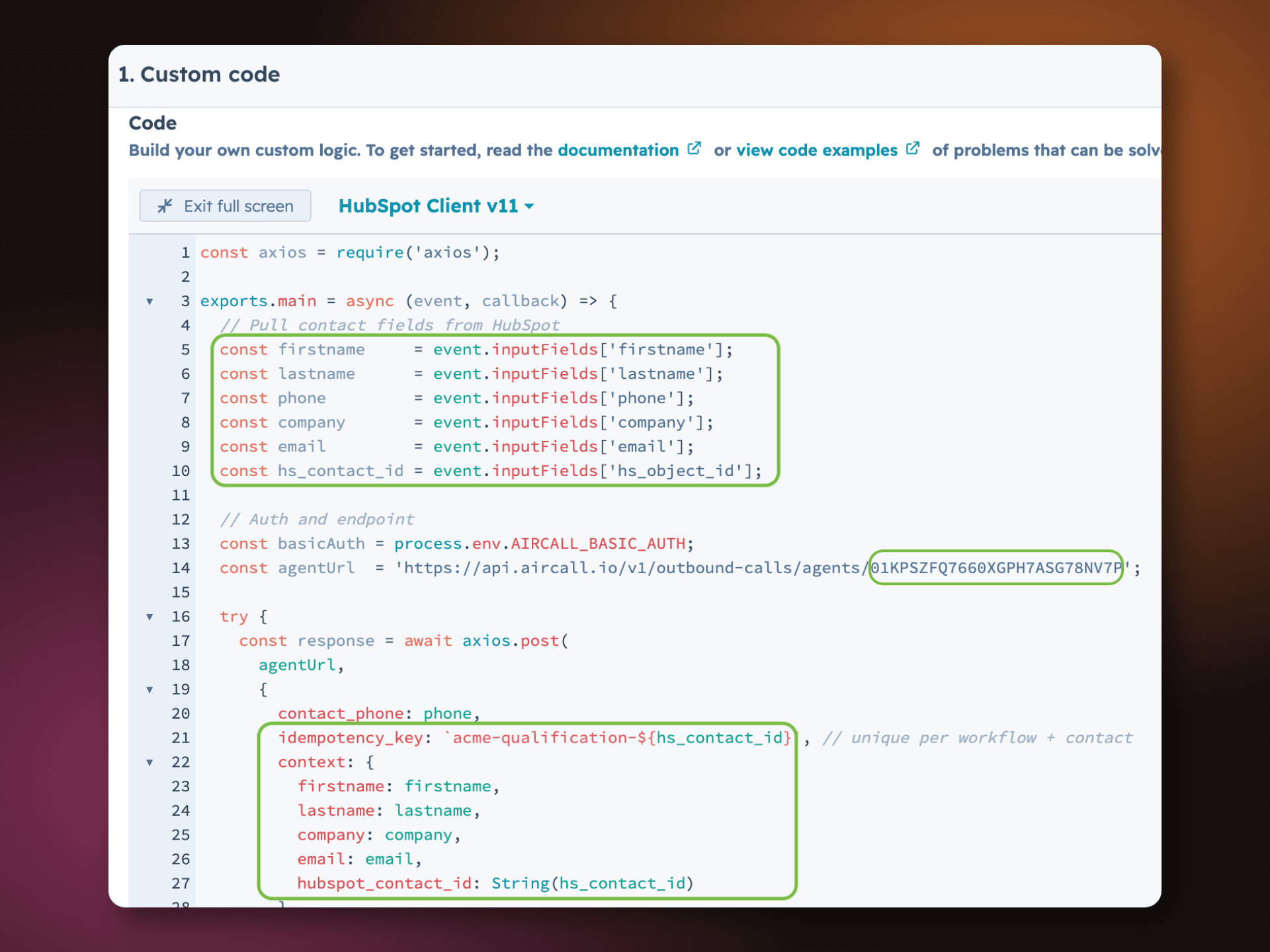Click line number 15 in the gutter
The image size is (1270, 952).
click(x=181, y=592)
